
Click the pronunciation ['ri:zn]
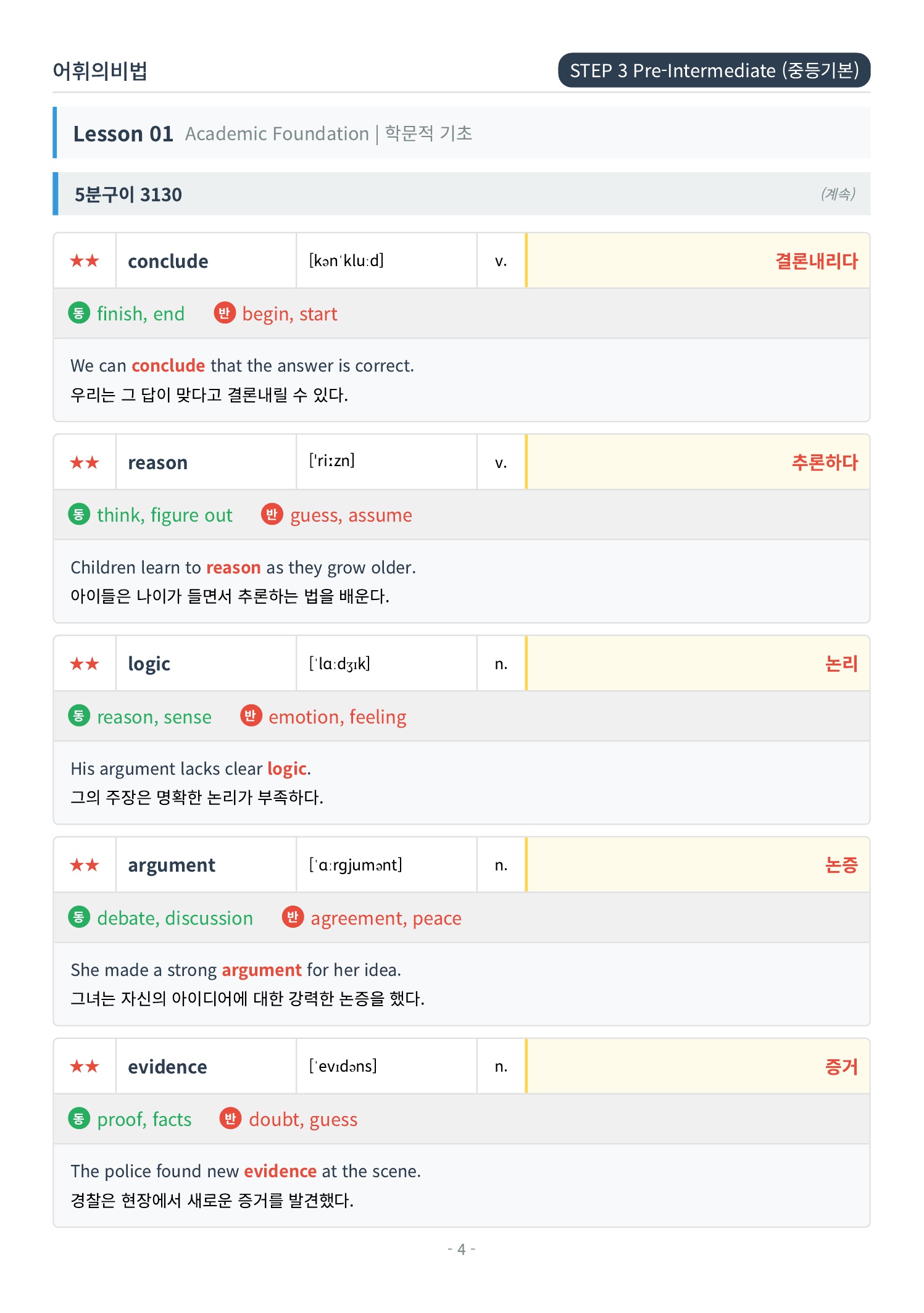(332, 461)
